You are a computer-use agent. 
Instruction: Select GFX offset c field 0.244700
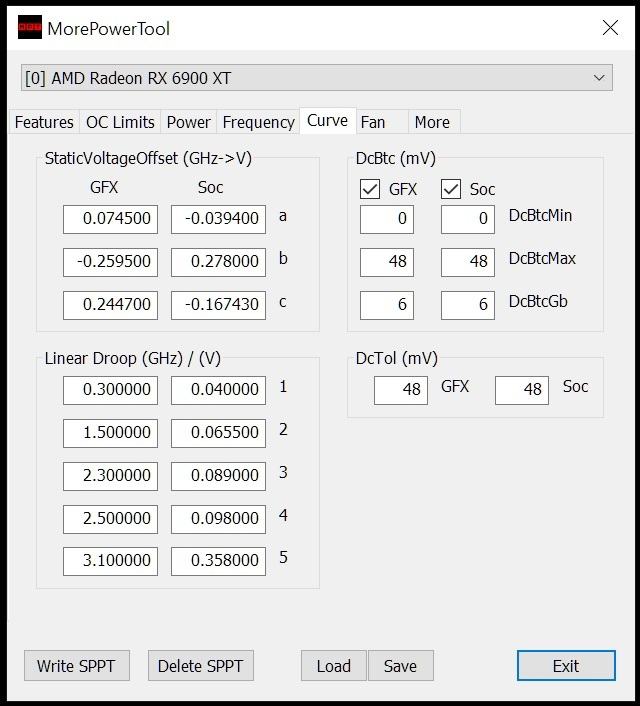click(x=110, y=305)
